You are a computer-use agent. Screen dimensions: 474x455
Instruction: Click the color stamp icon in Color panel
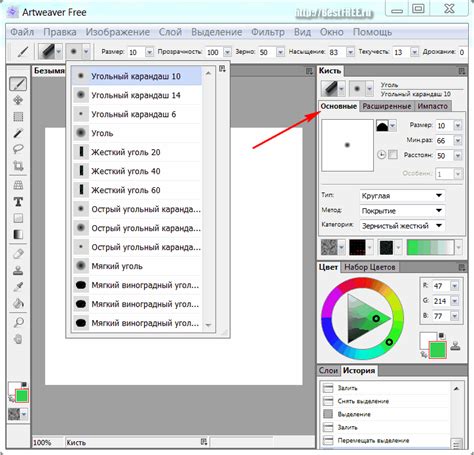(x=456, y=346)
